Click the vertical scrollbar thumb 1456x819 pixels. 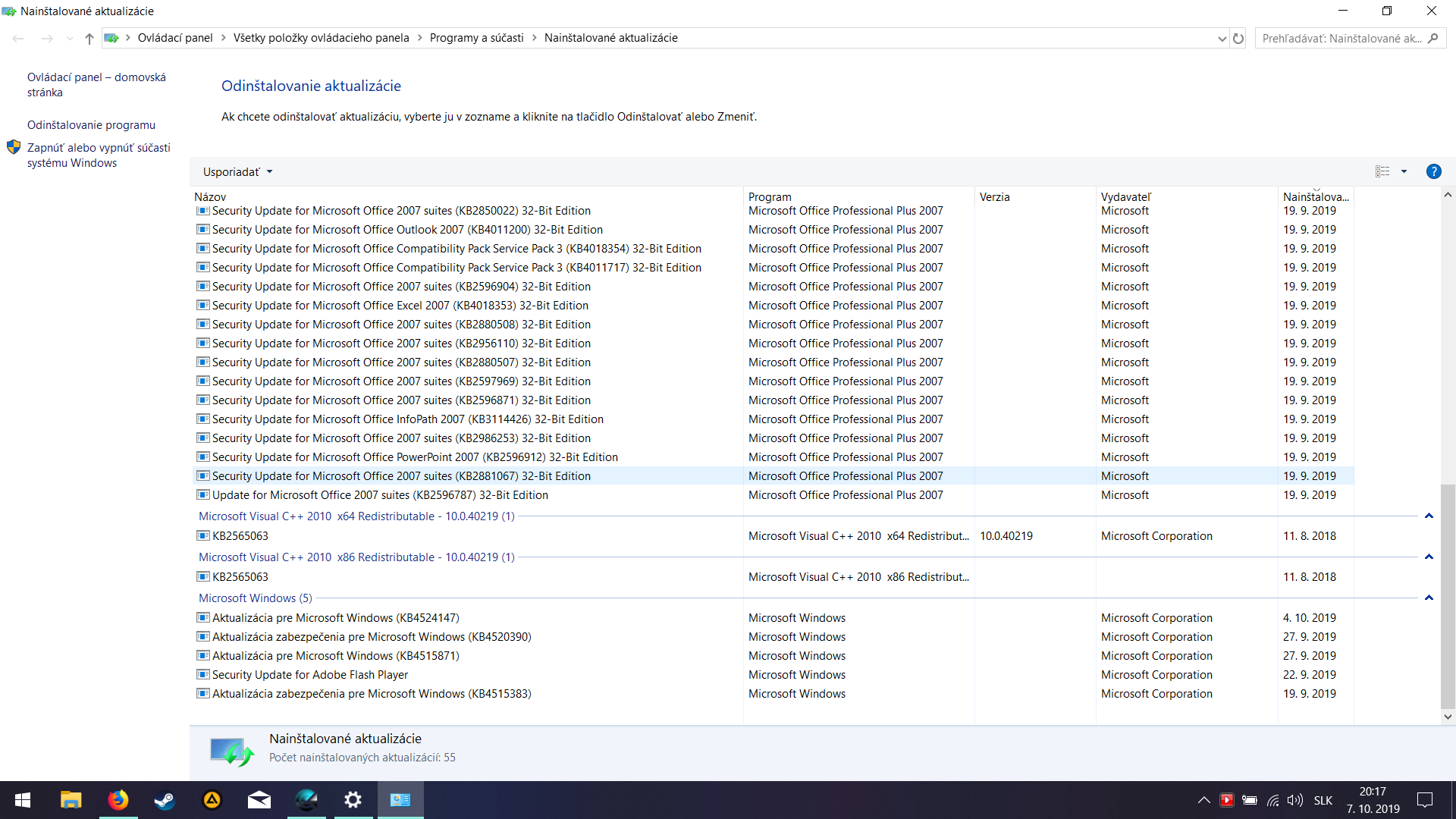tap(1448, 595)
